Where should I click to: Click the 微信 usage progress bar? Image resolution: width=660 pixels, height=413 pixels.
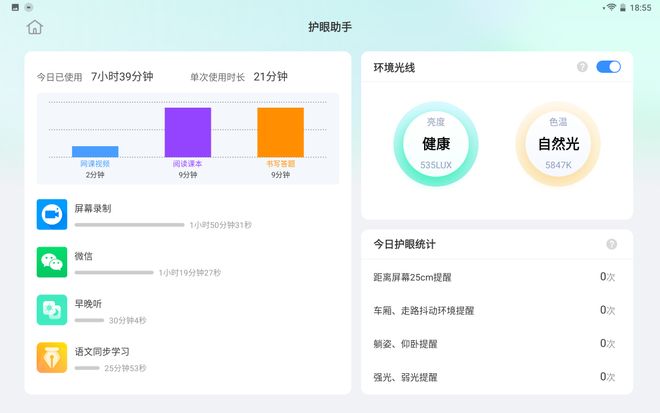click(x=114, y=272)
